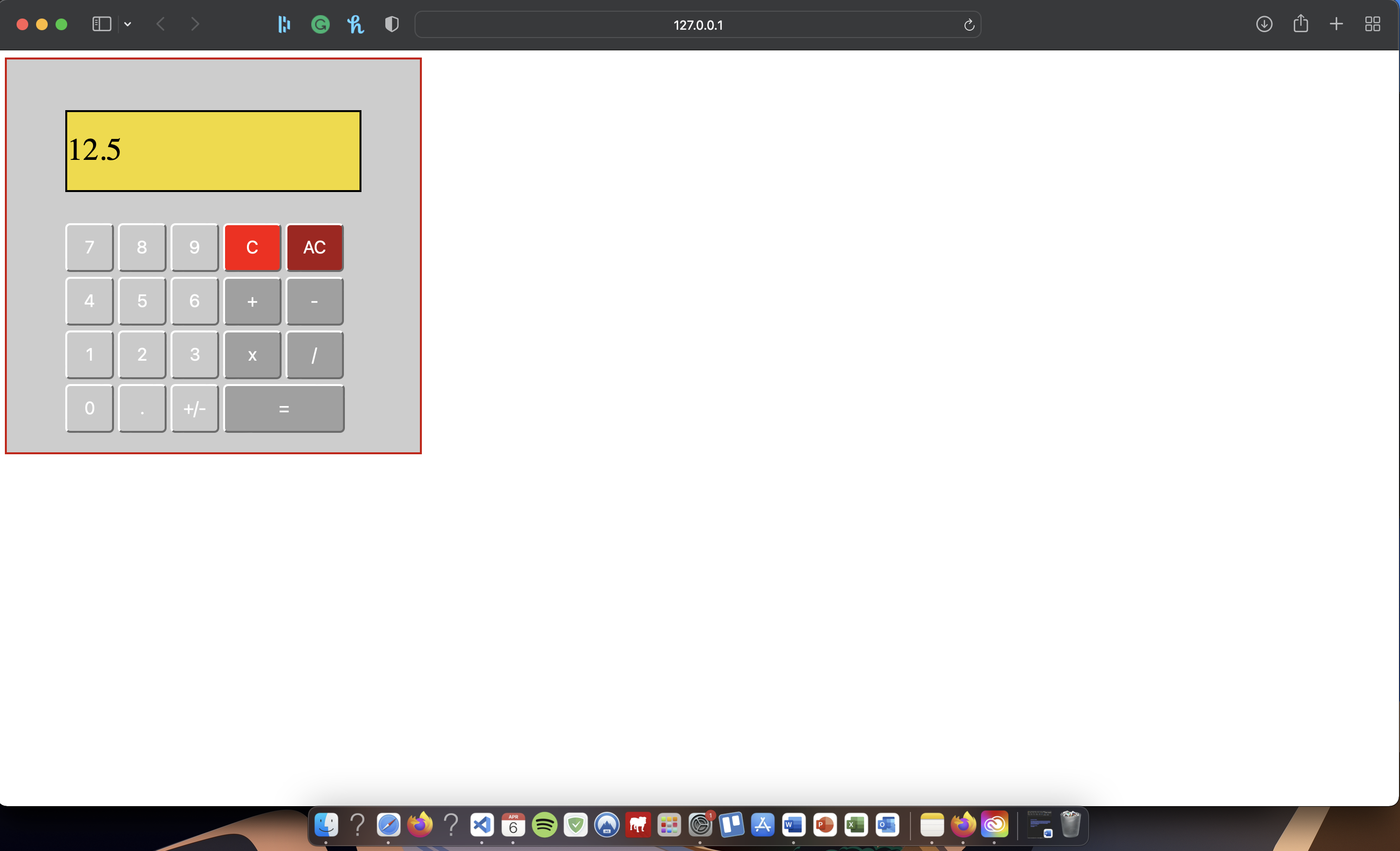Click the address bar showing 127.0.0.1

[x=698, y=24]
